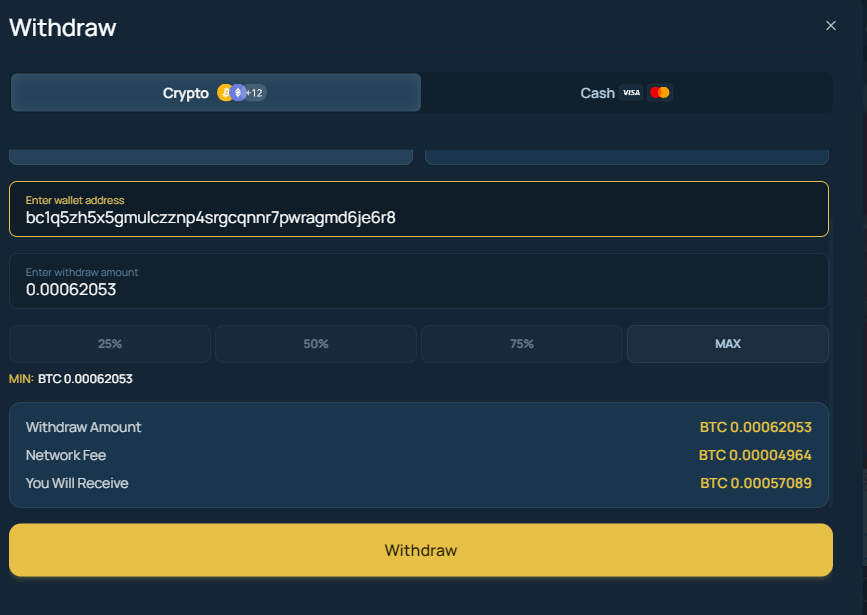This screenshot has width=867, height=615.
Task: Click the Bitcoin coin icon
Action: 225,92
